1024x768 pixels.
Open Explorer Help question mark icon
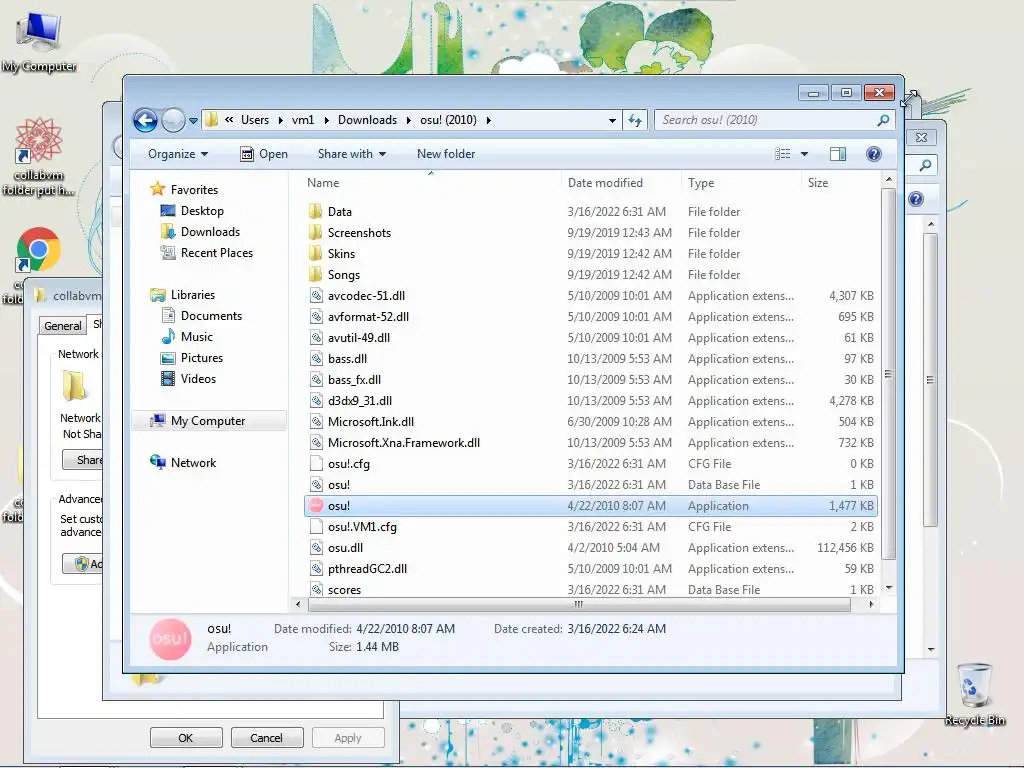(873, 154)
